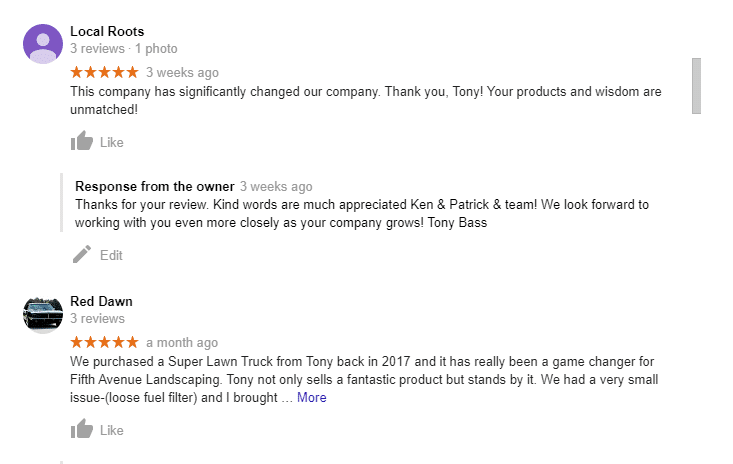This screenshot has width=733, height=464.
Task: Click the five-star rating of Local Roots review
Action: pos(105,72)
